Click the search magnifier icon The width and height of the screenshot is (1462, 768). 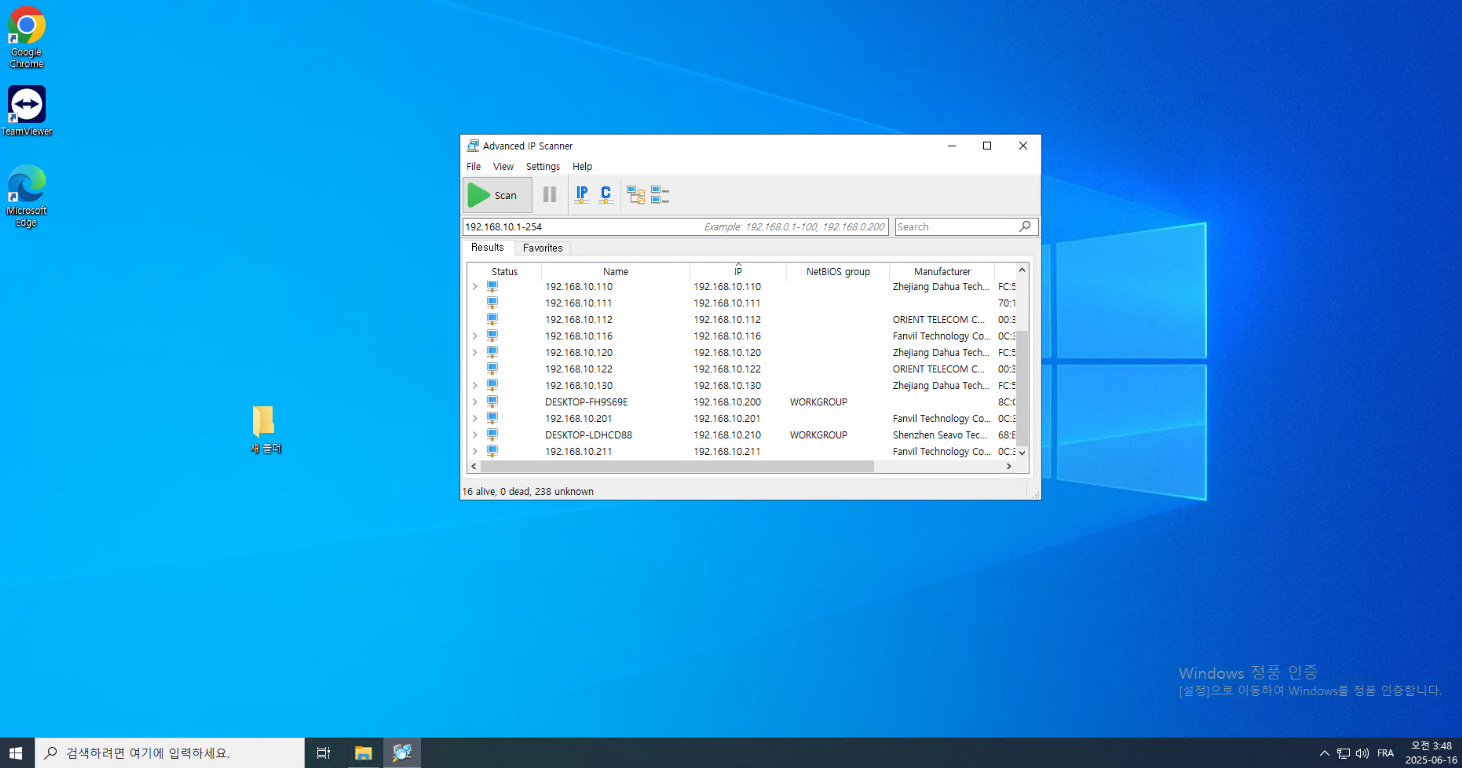pos(1025,227)
